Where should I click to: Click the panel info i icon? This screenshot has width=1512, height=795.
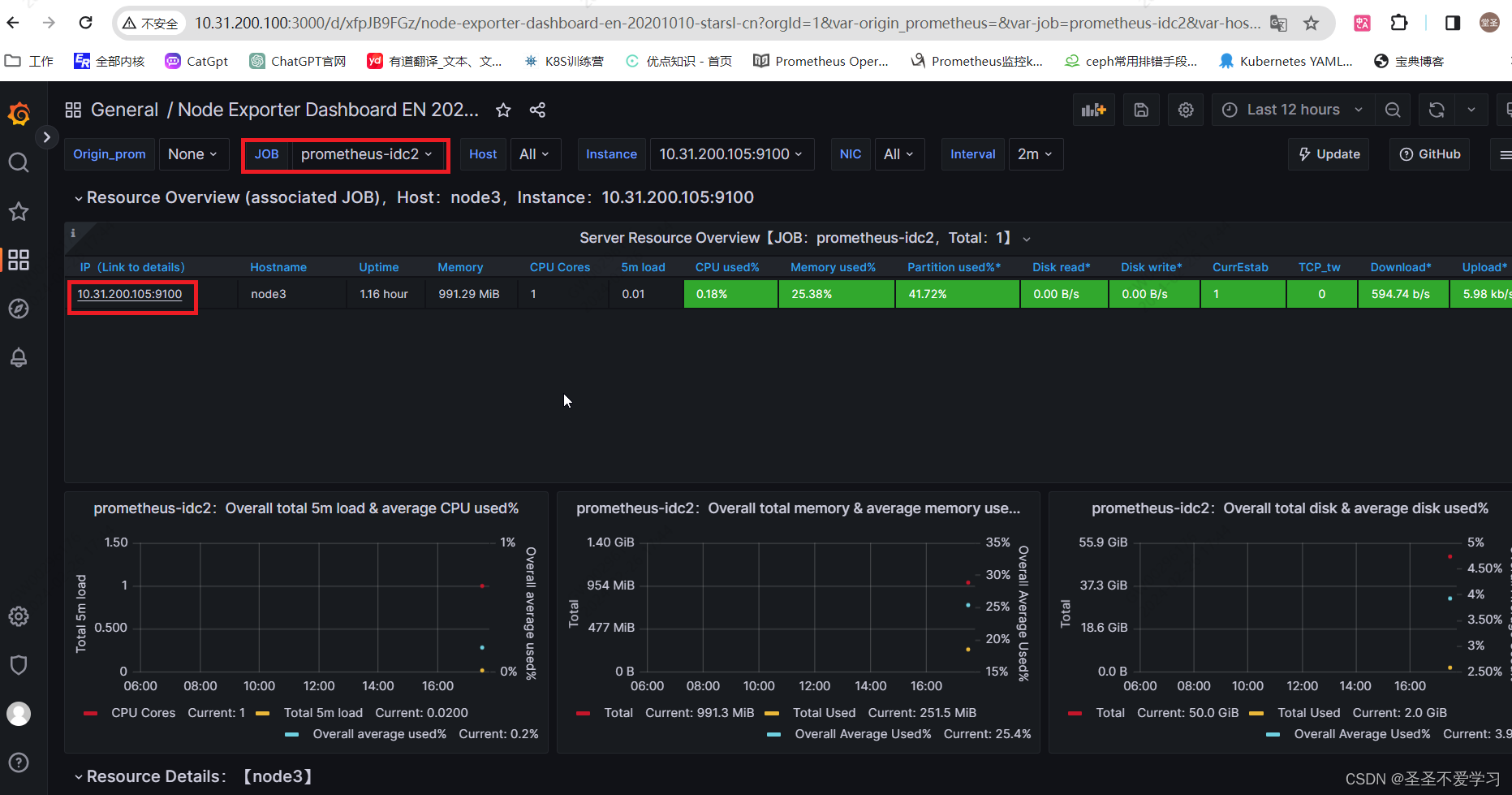point(73,233)
